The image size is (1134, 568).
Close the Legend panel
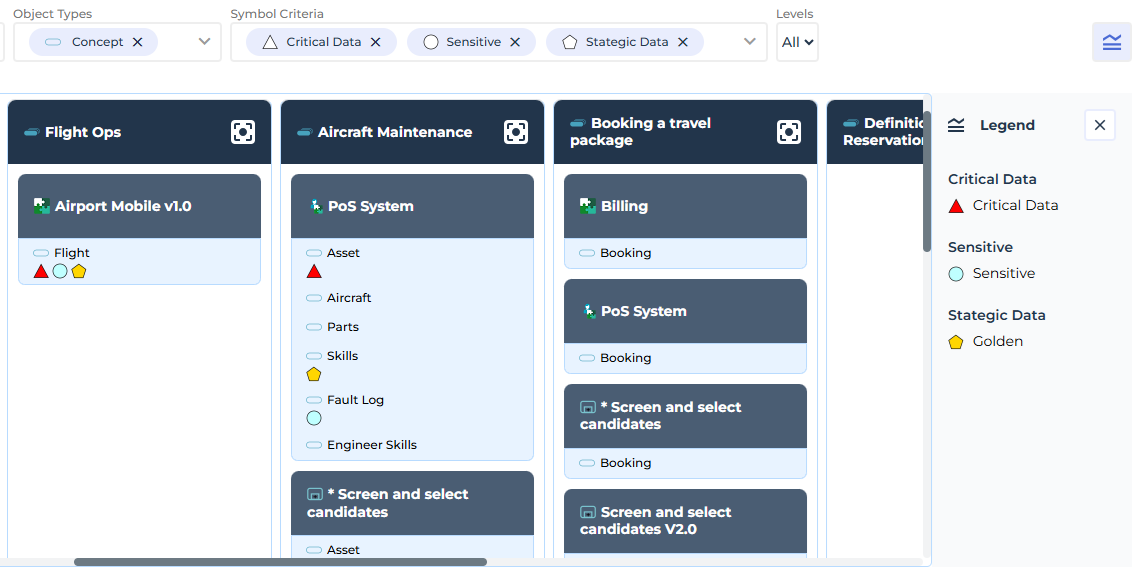(x=1100, y=125)
